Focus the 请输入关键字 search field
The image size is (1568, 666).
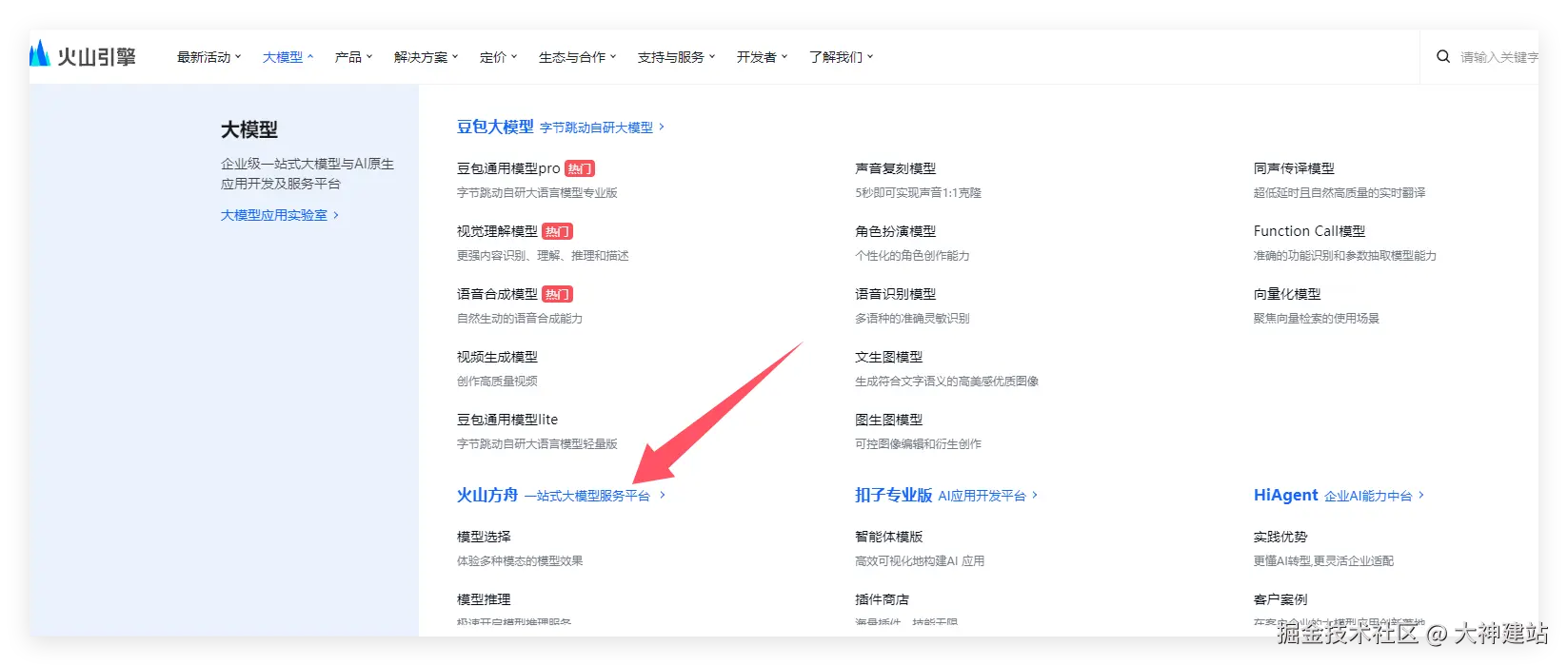1499,57
